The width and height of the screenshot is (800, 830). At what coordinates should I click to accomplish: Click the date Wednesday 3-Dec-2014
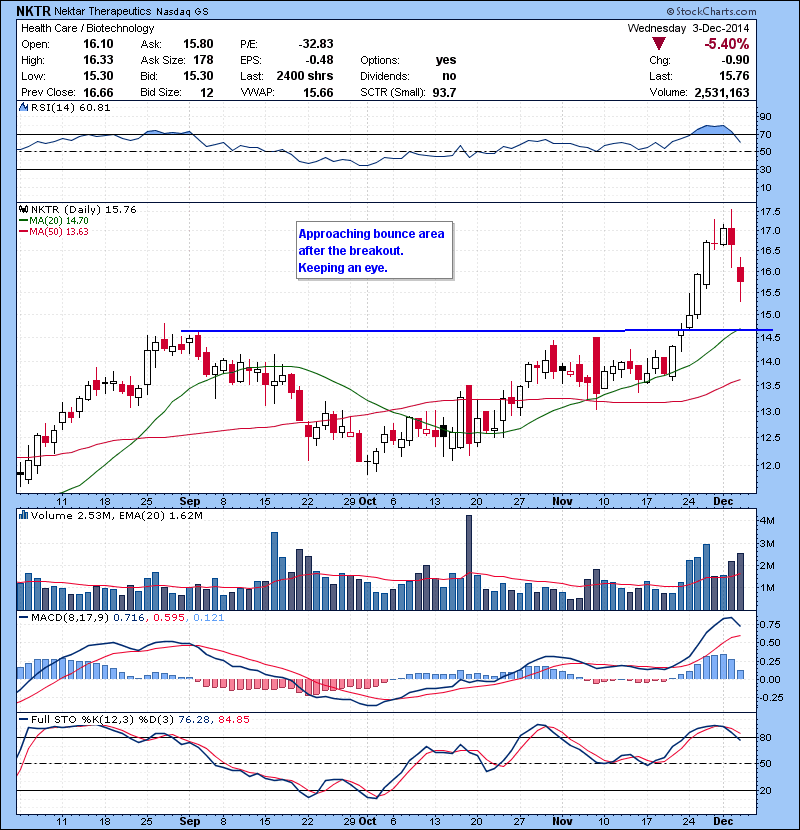[x=688, y=28]
